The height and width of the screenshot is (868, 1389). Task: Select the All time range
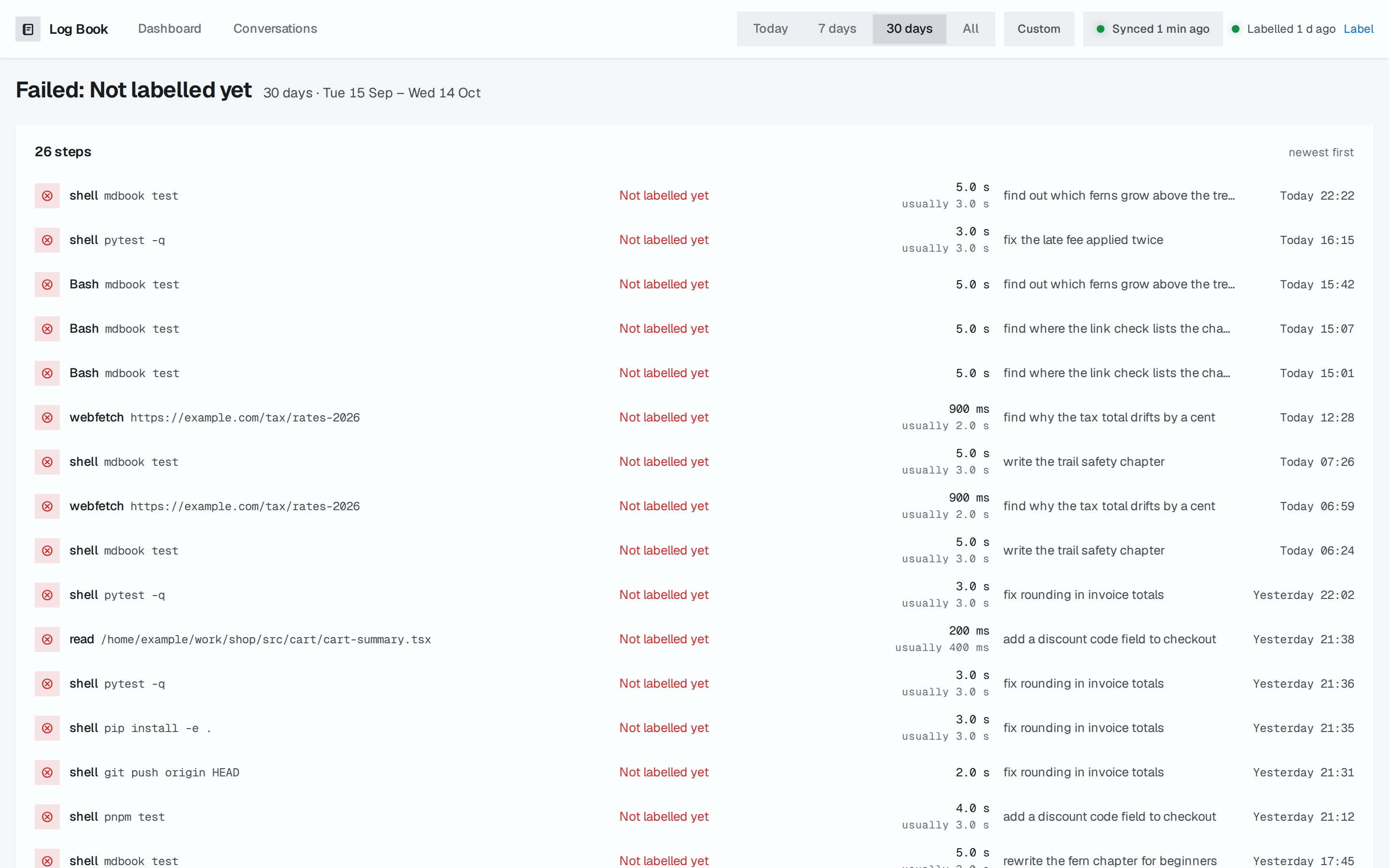pyautogui.click(x=970, y=29)
